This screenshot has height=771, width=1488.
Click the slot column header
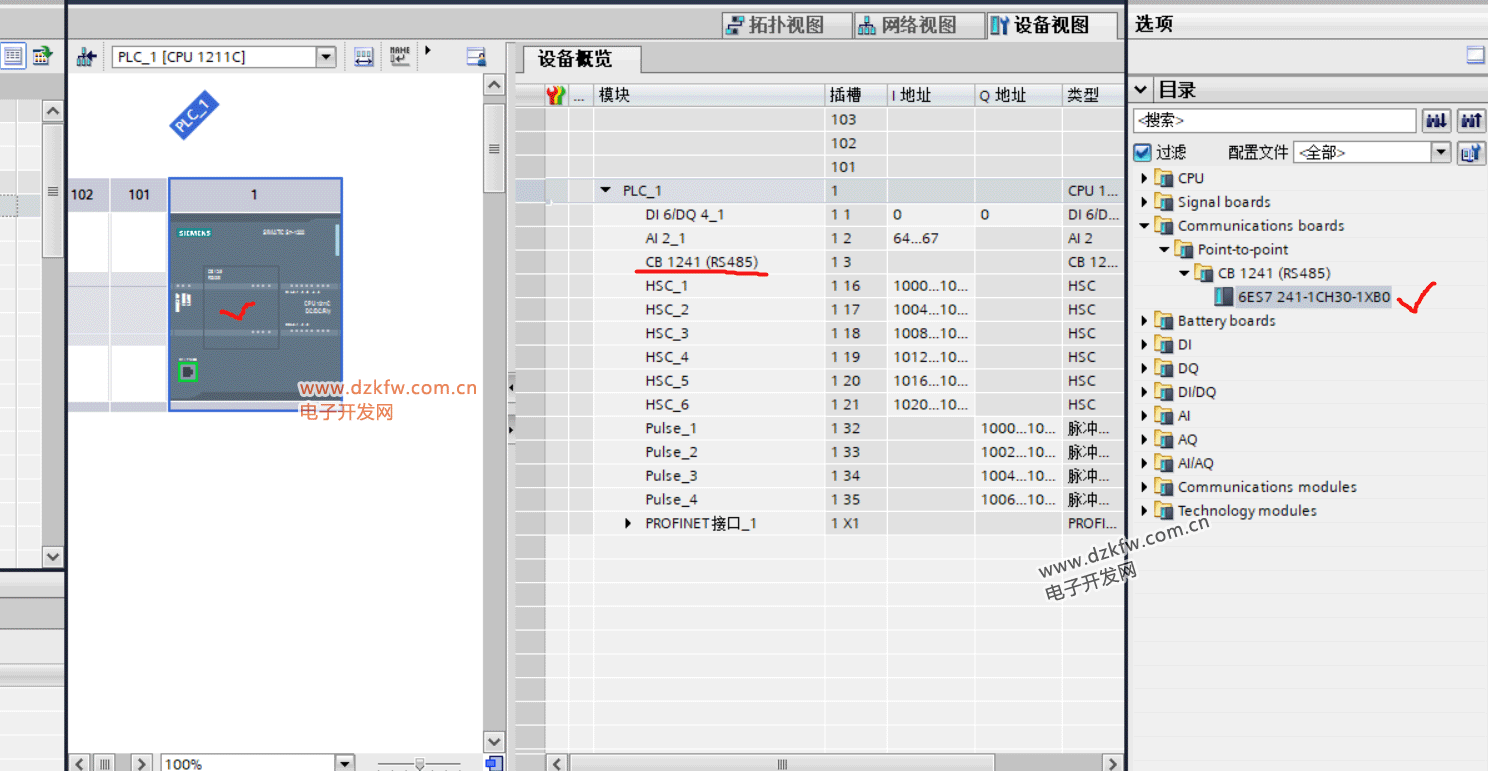pos(856,95)
